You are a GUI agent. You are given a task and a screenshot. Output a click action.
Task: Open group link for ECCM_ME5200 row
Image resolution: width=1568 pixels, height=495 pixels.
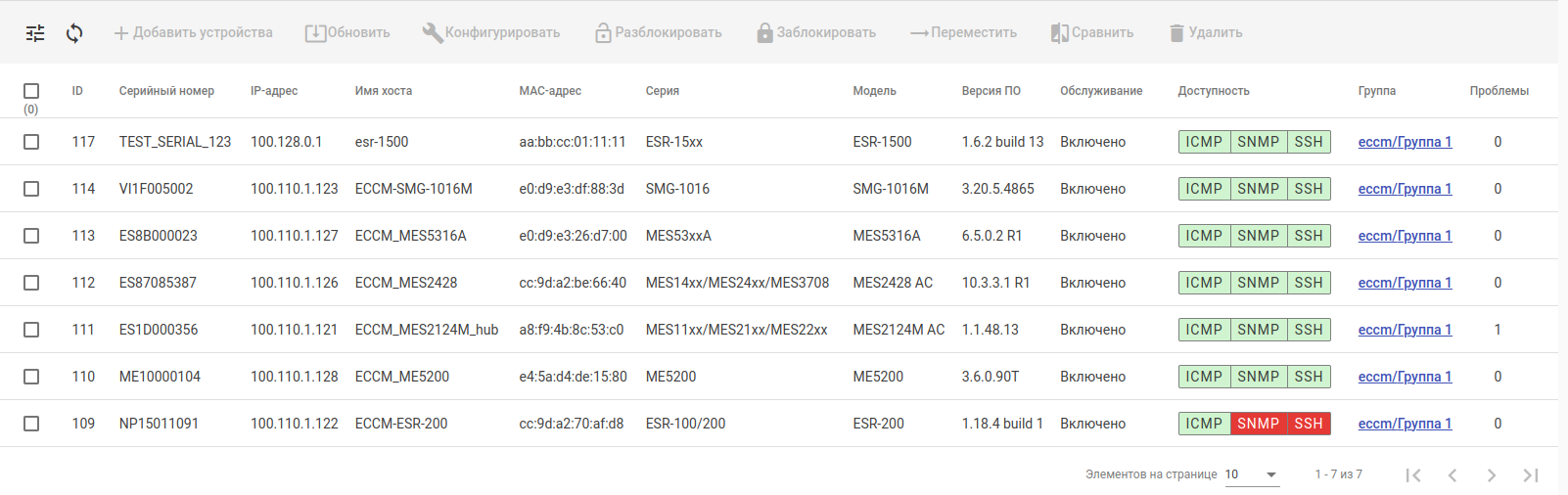click(1405, 377)
